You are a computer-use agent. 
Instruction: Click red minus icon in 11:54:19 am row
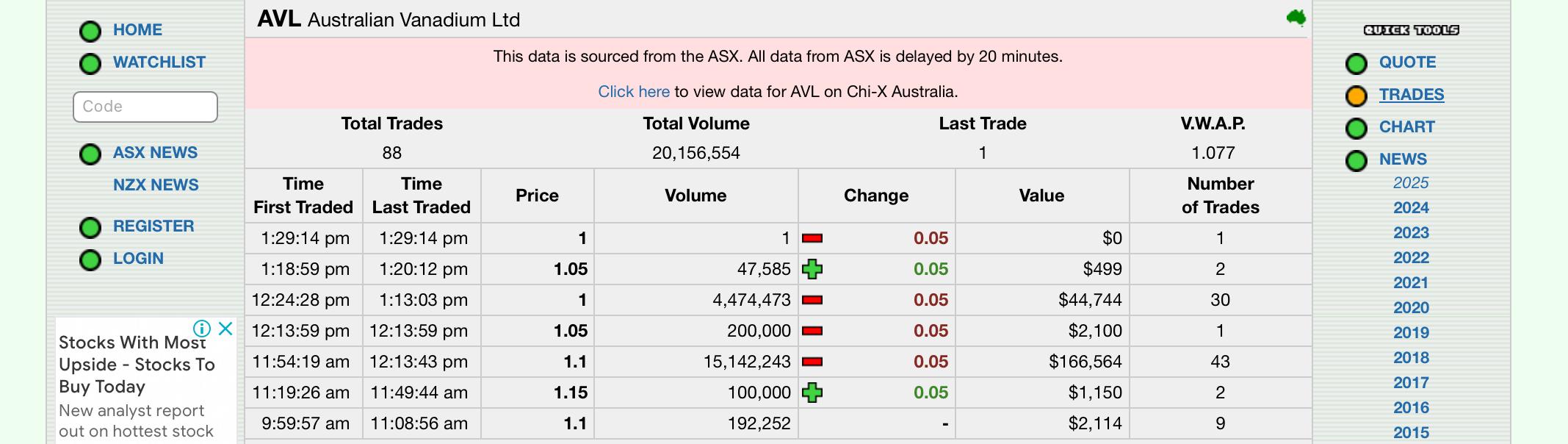(x=812, y=362)
